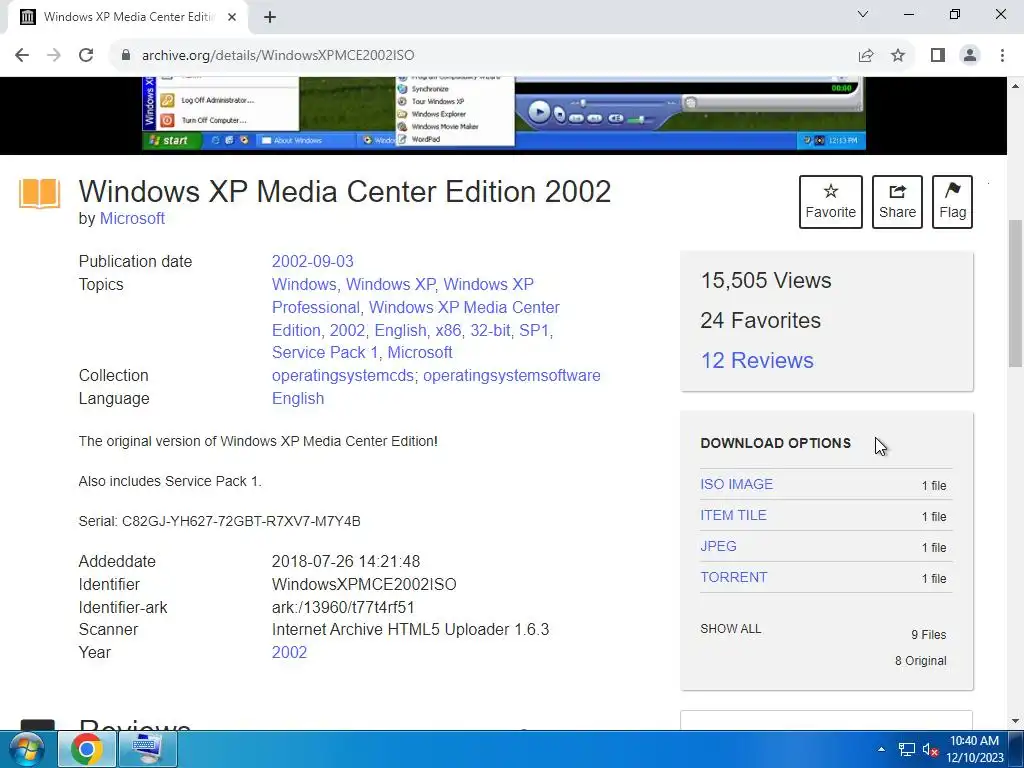Open Chrome's three-dot menu
Image resolution: width=1024 pixels, height=768 pixels.
(x=1002, y=56)
